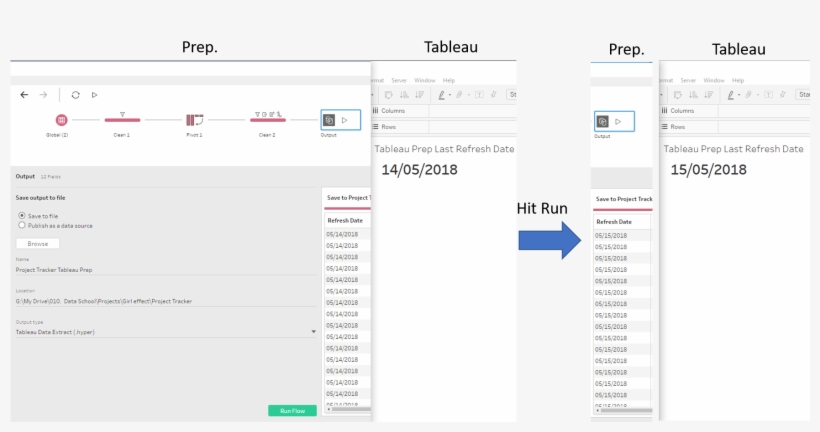Open the fit dropdown in 14/05/2018 Tableau

pyautogui.click(x=511, y=95)
